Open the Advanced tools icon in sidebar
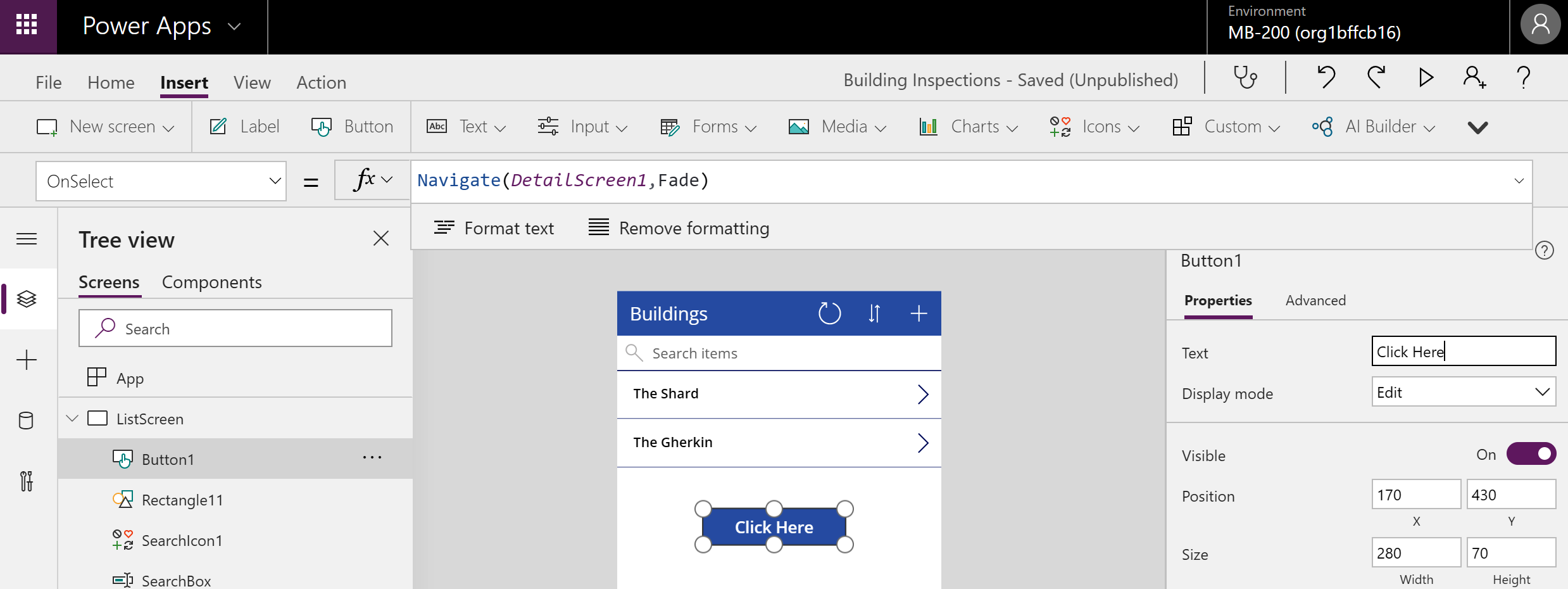Screen dimensions: 1568x589 point(27,481)
